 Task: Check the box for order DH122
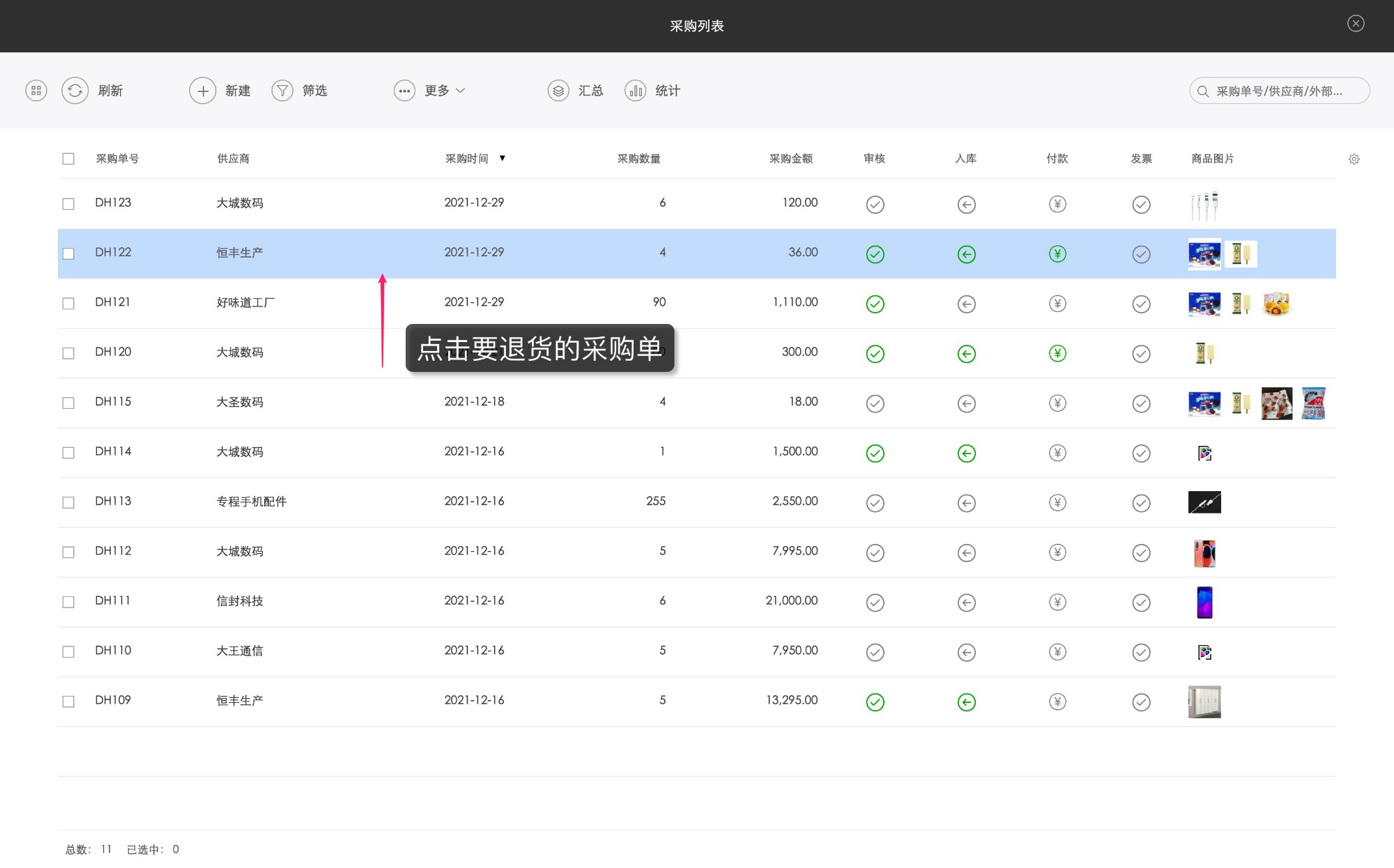(x=68, y=254)
